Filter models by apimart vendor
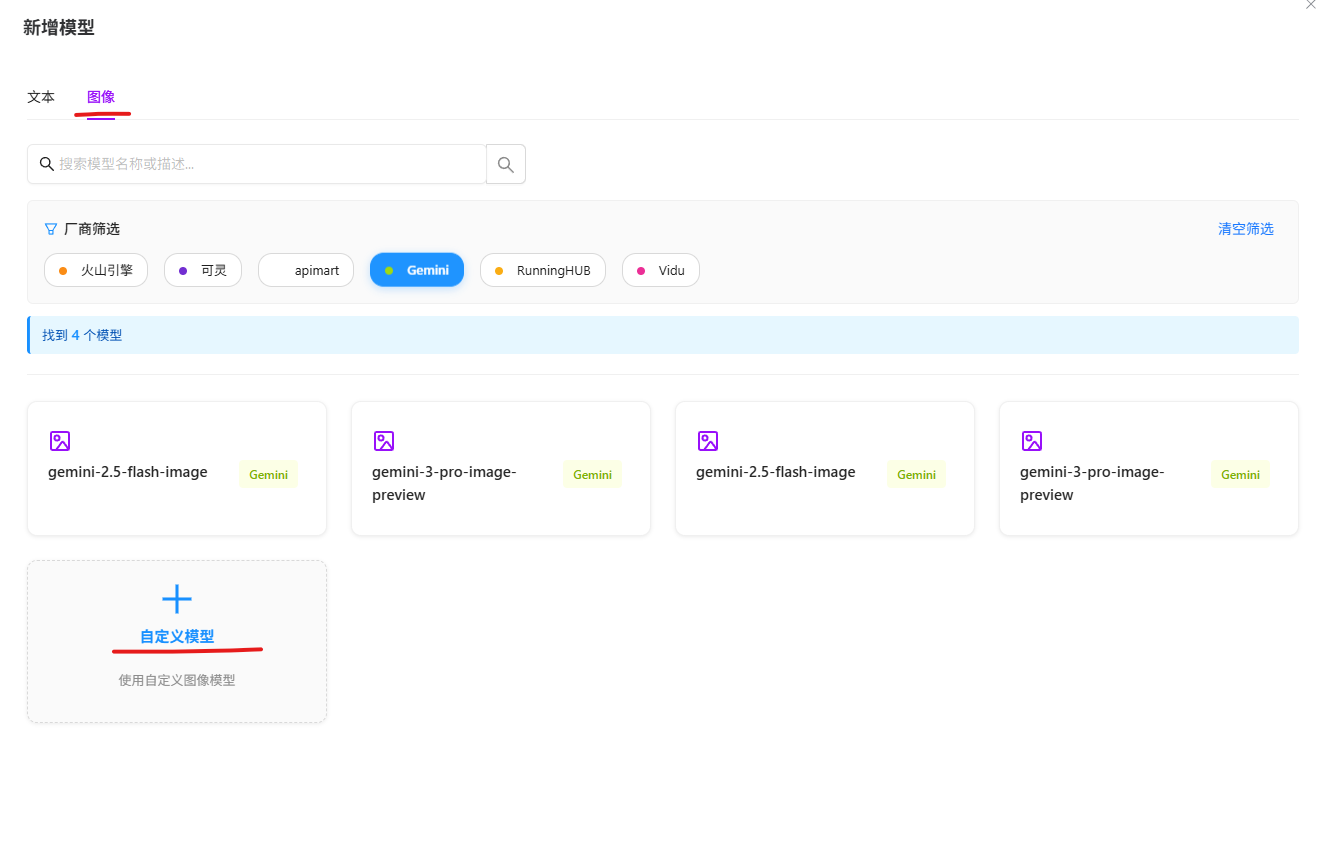1321x847 pixels. [306, 270]
